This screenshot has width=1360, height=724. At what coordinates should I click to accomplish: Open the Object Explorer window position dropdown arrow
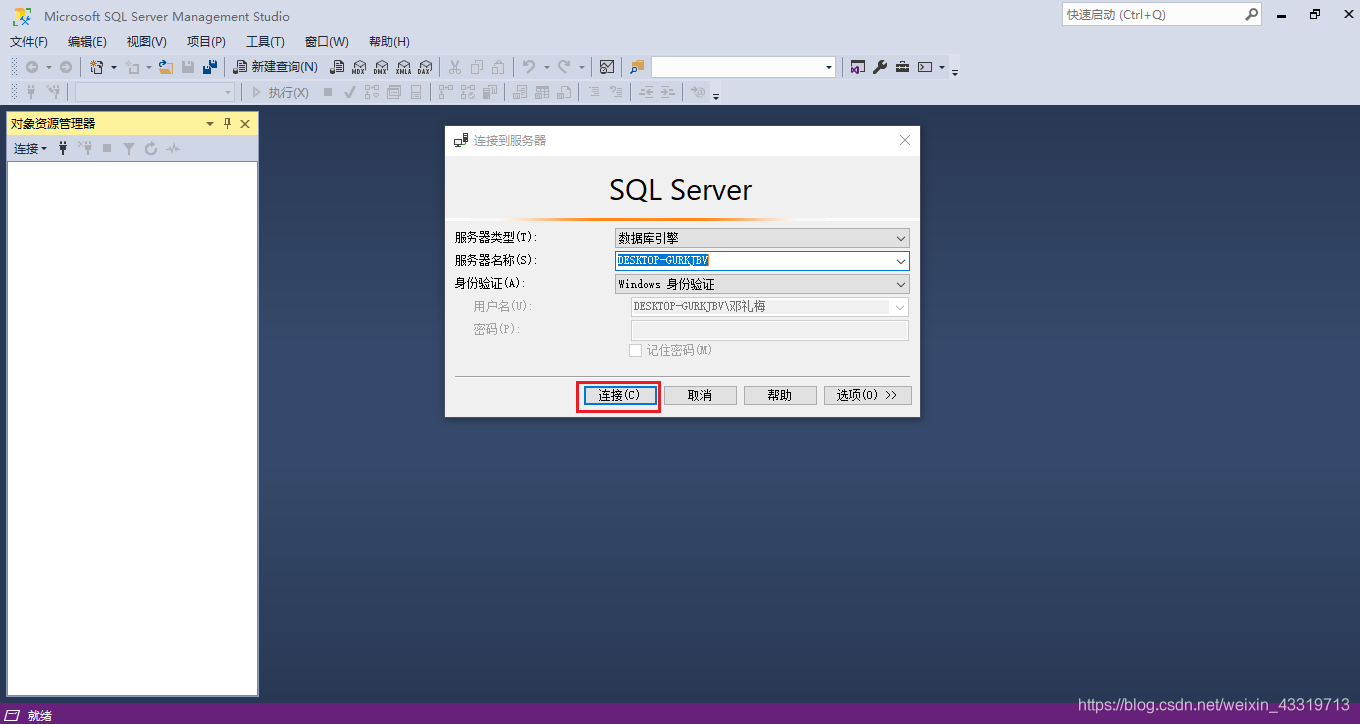pyautogui.click(x=210, y=123)
